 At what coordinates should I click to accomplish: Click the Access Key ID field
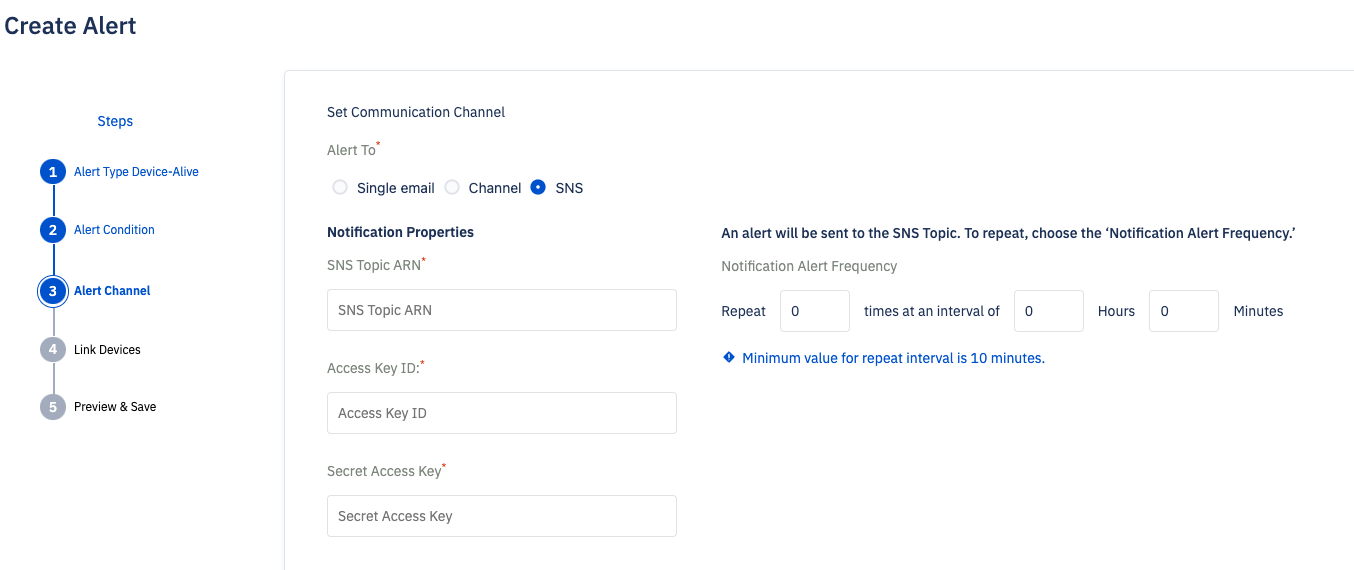[x=502, y=413]
